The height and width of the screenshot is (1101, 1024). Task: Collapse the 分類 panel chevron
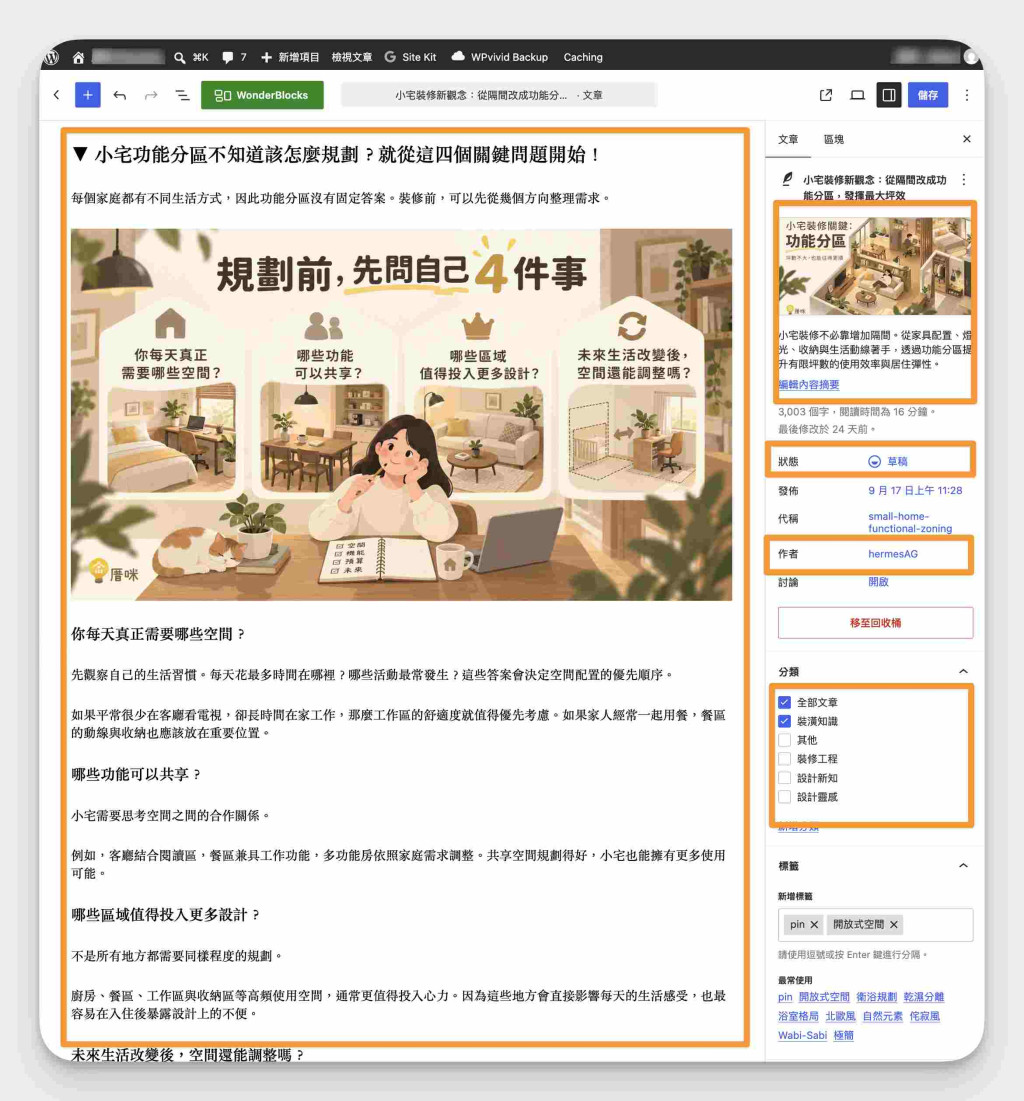963,672
